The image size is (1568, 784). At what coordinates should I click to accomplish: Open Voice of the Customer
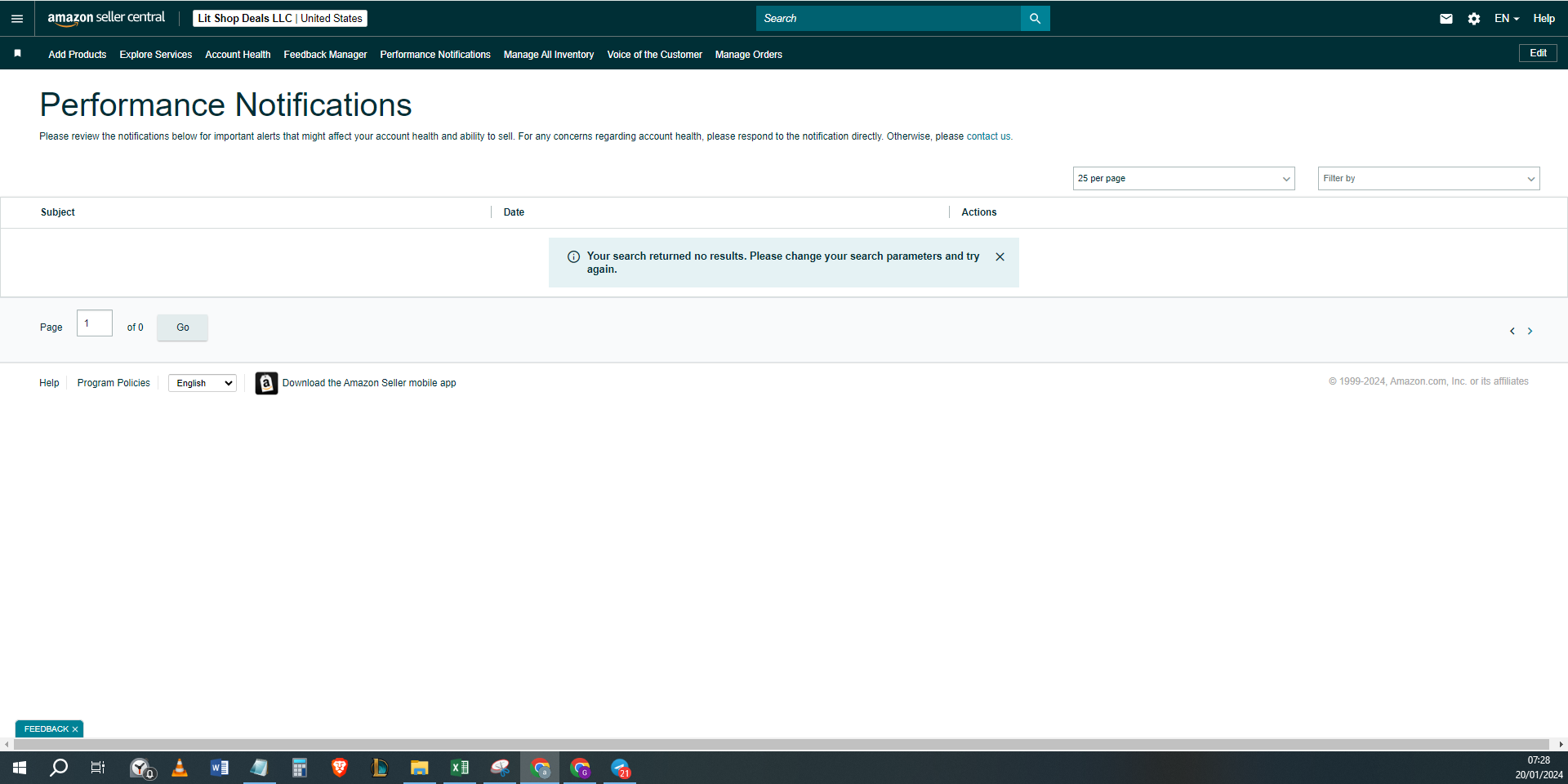tap(655, 55)
